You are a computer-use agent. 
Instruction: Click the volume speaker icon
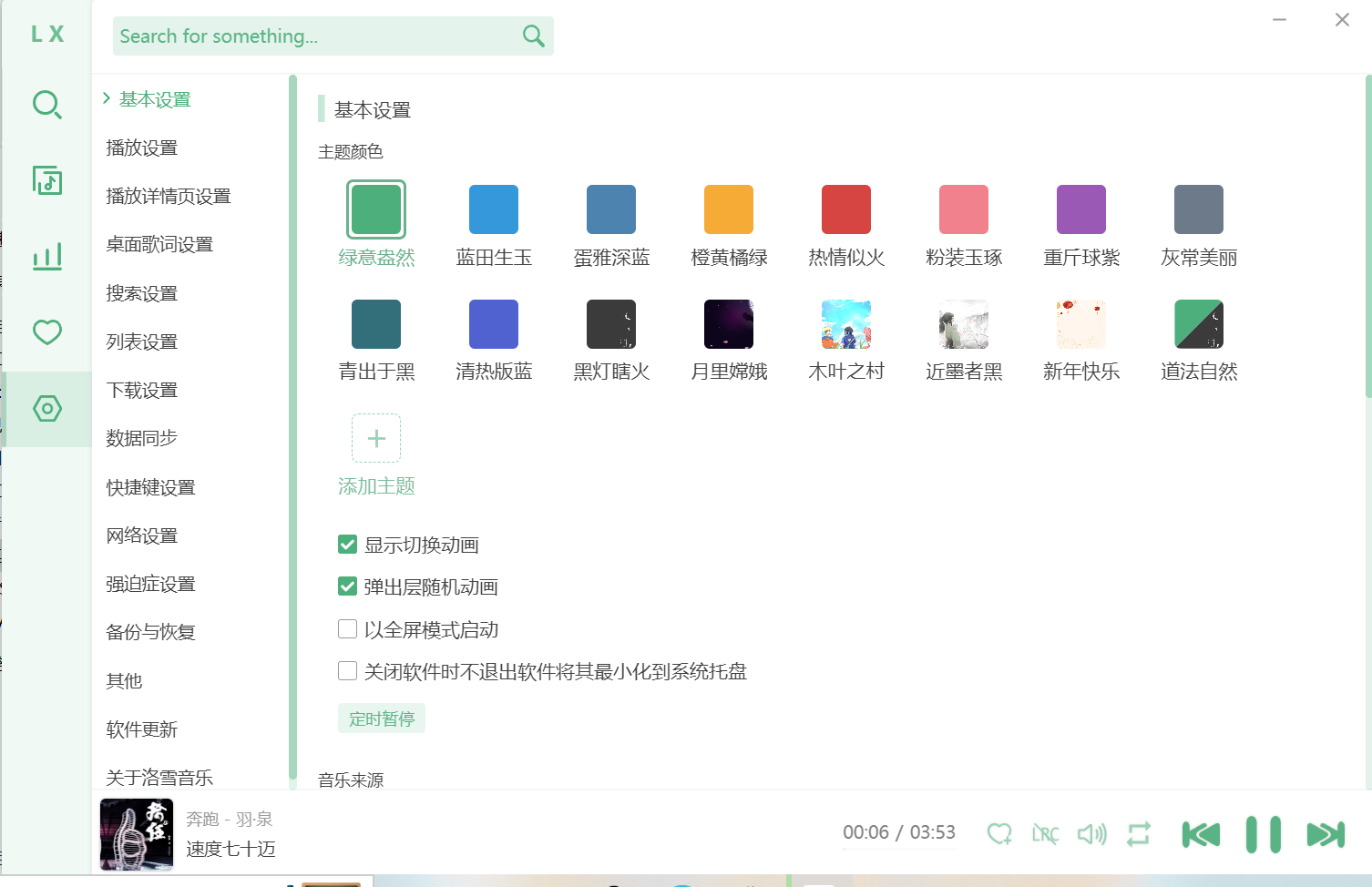tap(1091, 834)
